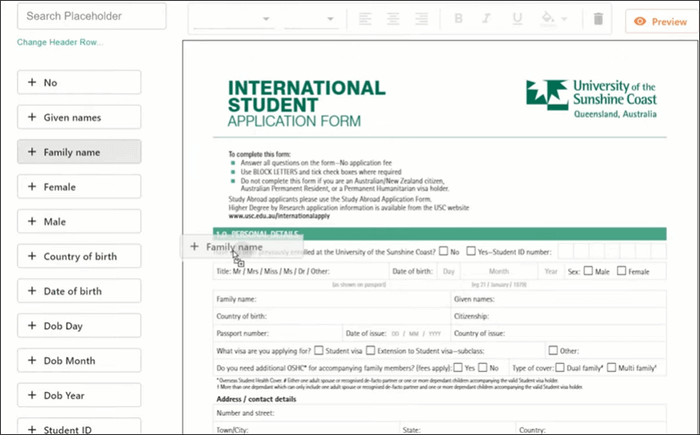This screenshot has width=700, height=435.
Task: Select the Family name placeholder button
Action: [79, 152]
